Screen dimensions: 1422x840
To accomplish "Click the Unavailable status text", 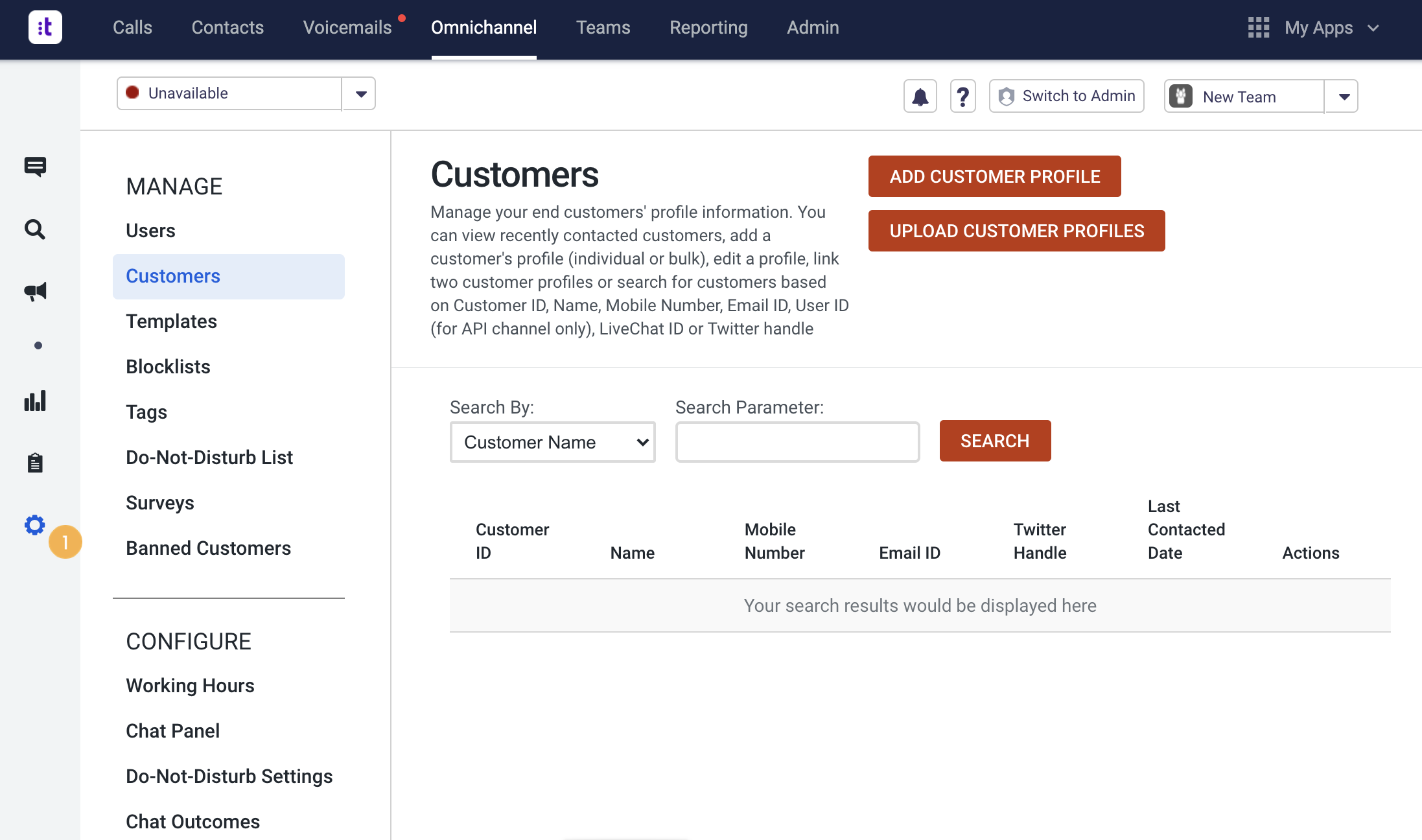I will pos(188,93).
